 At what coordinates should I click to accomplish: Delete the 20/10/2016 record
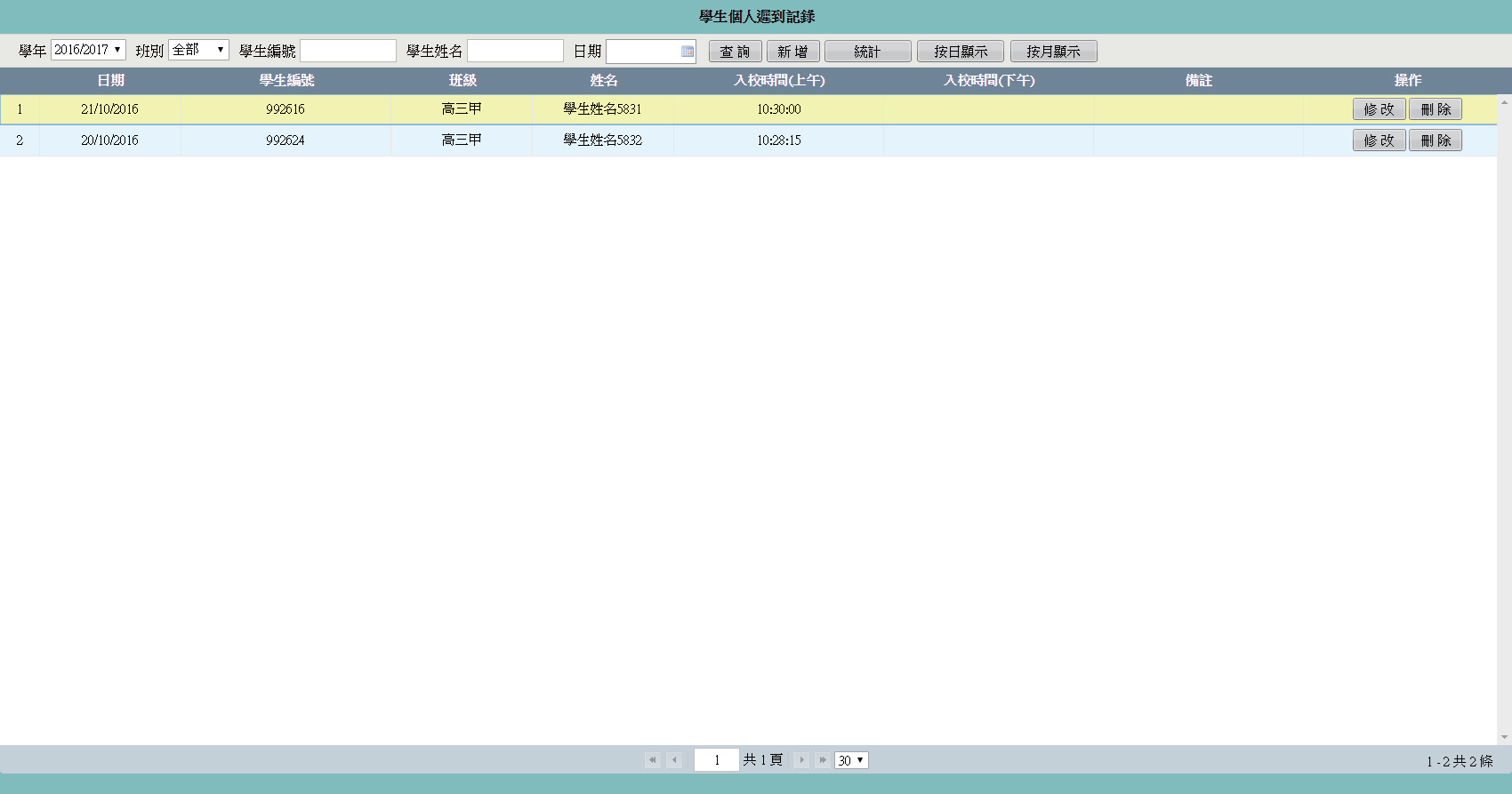coord(1436,140)
